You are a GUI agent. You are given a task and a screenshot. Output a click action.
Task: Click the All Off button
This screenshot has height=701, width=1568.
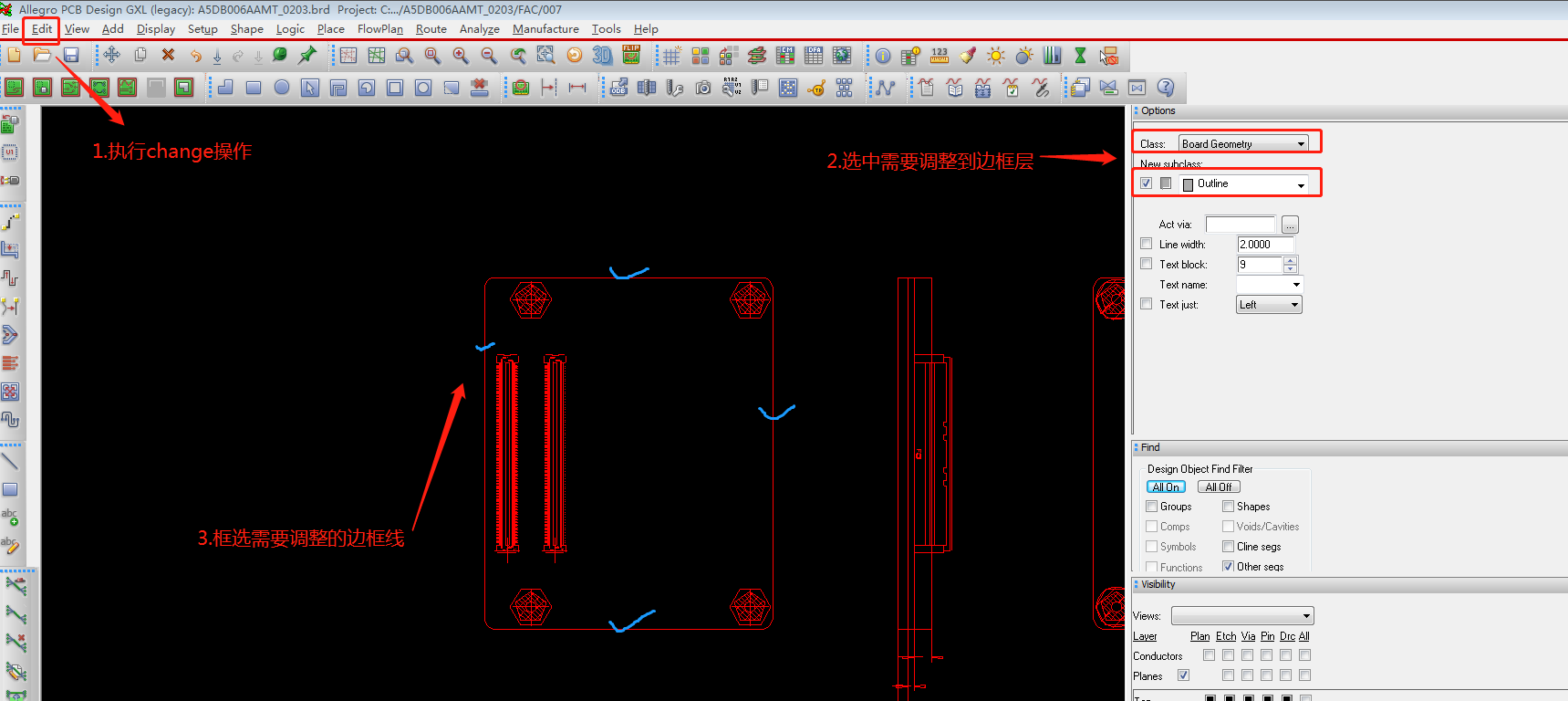(1219, 487)
